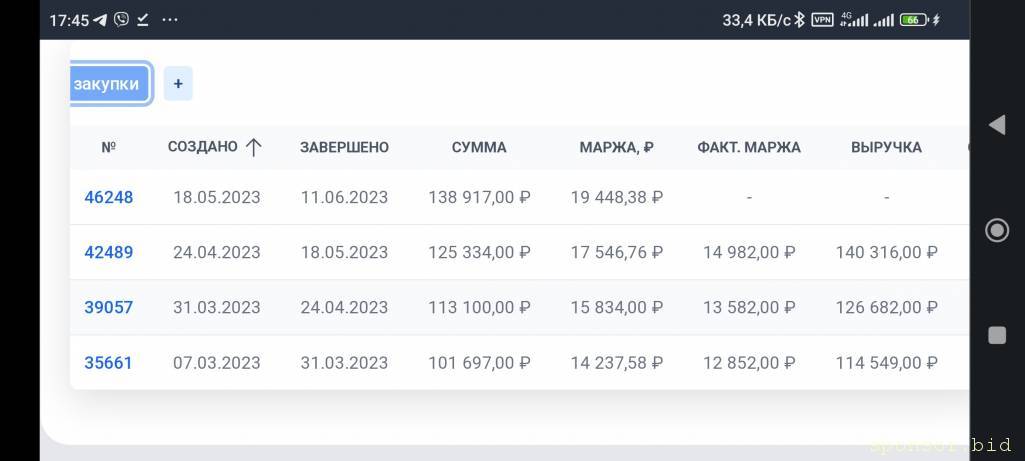The height and width of the screenshot is (461, 1025).
Task: Tap the Bluetooth status icon
Action: pyautogui.click(x=800, y=20)
